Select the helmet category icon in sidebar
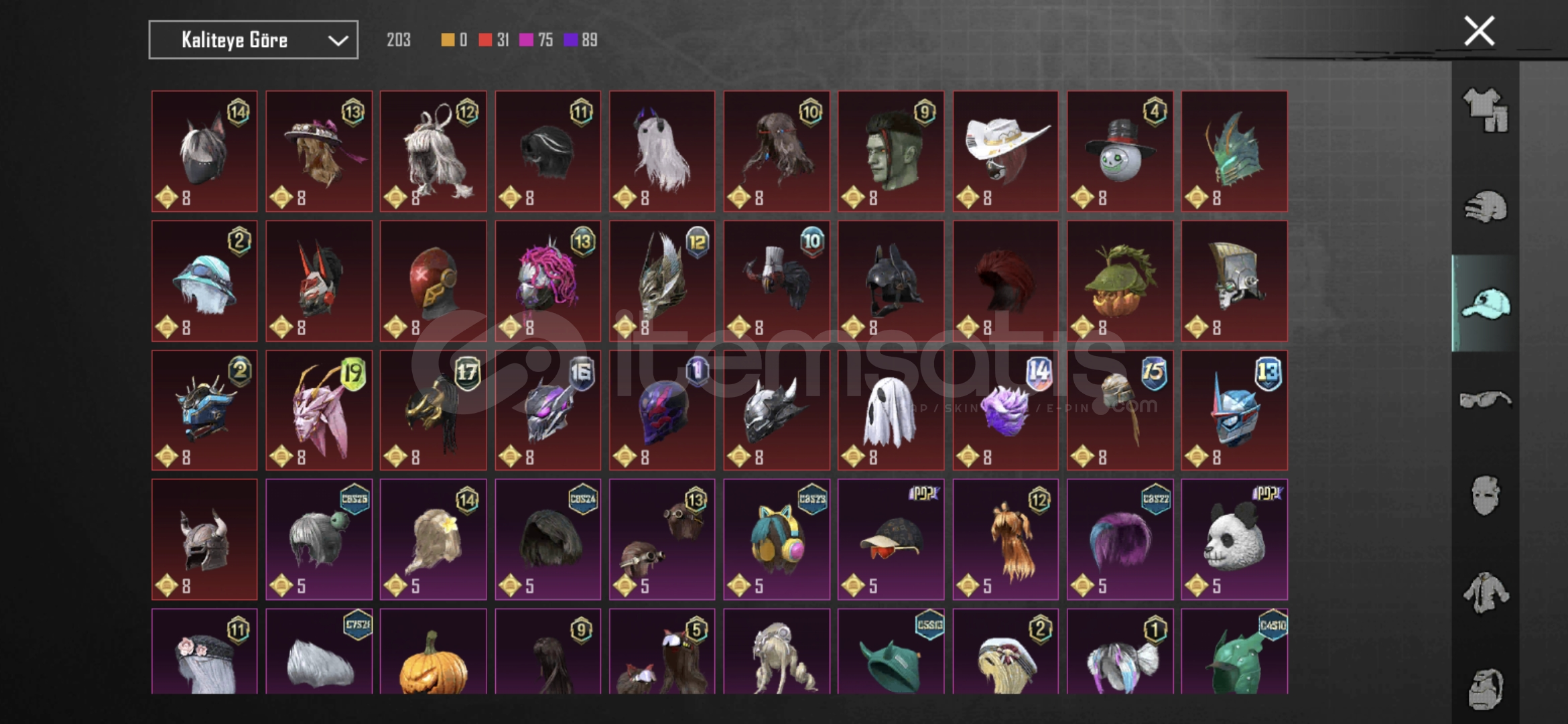 pyautogui.click(x=1485, y=206)
